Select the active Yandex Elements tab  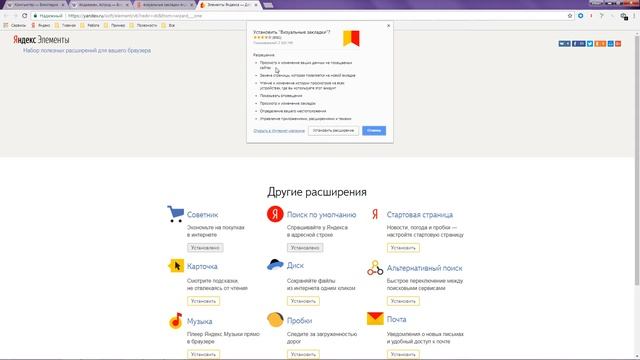229,5
